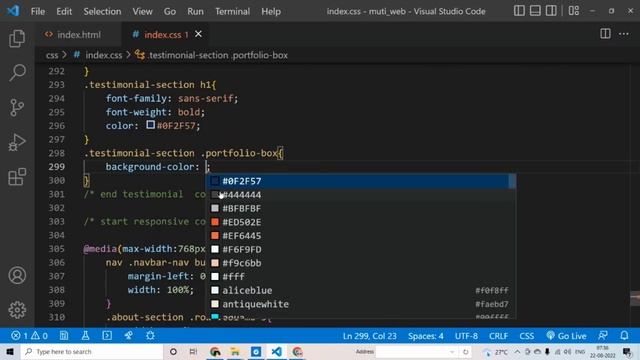Open the Manage gear icon
Viewport: 640px width, 360px height.
[17, 310]
